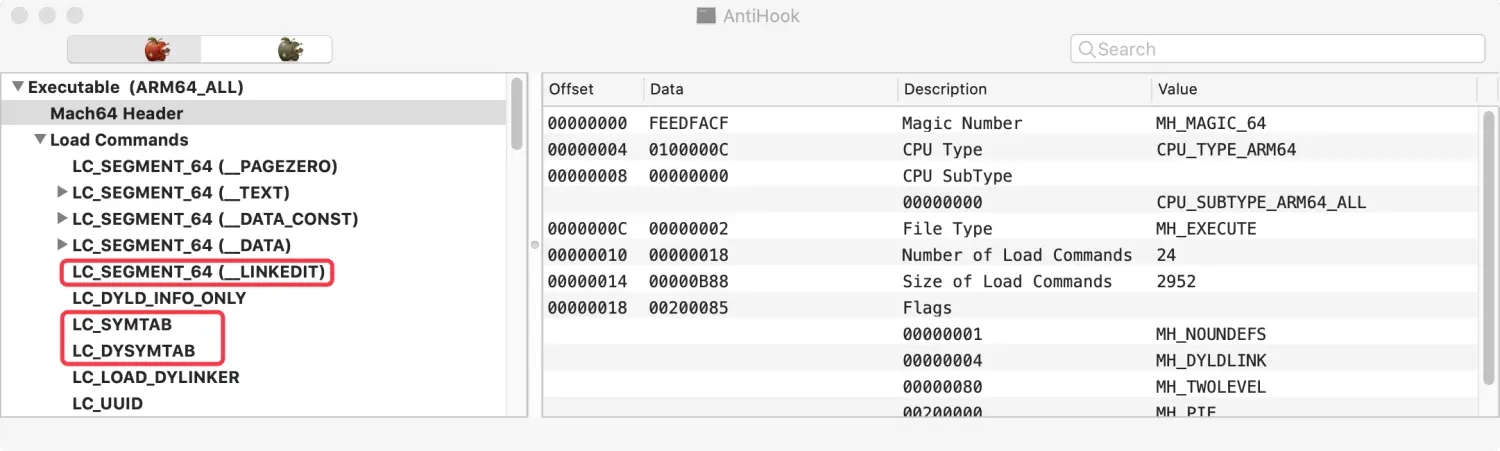Select the red apple view mode button
The image size is (1500, 451).
157,49
